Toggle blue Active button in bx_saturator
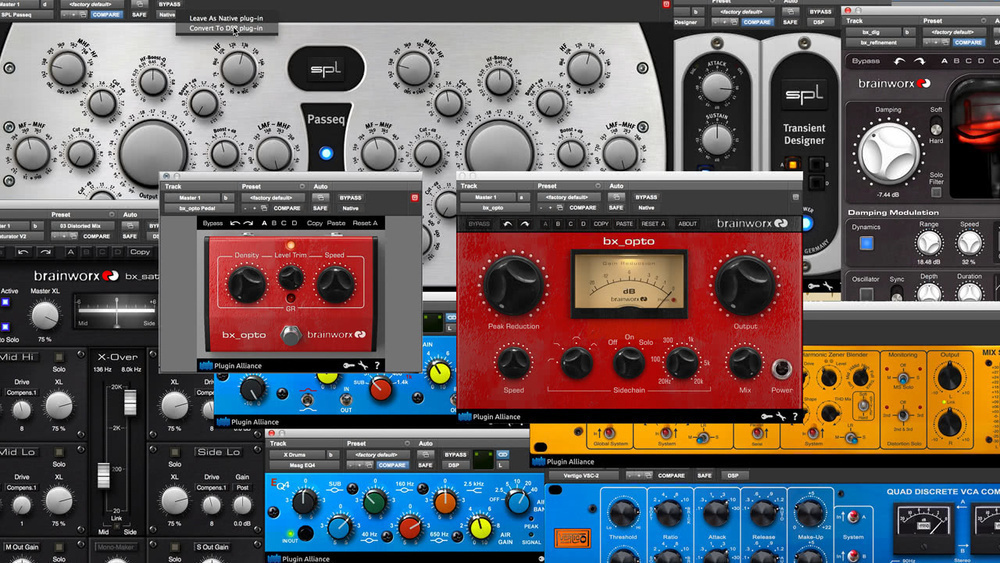Viewport: 1000px width, 563px height. (6, 302)
